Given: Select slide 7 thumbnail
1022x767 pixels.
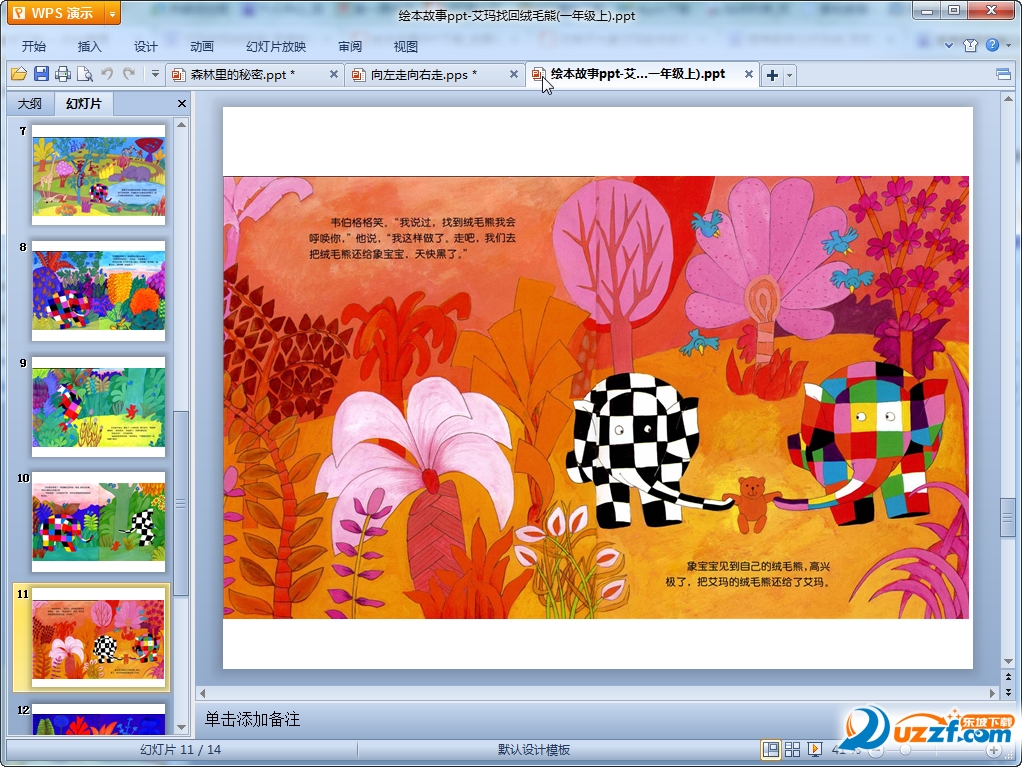Looking at the screenshot, I should tap(98, 175).
